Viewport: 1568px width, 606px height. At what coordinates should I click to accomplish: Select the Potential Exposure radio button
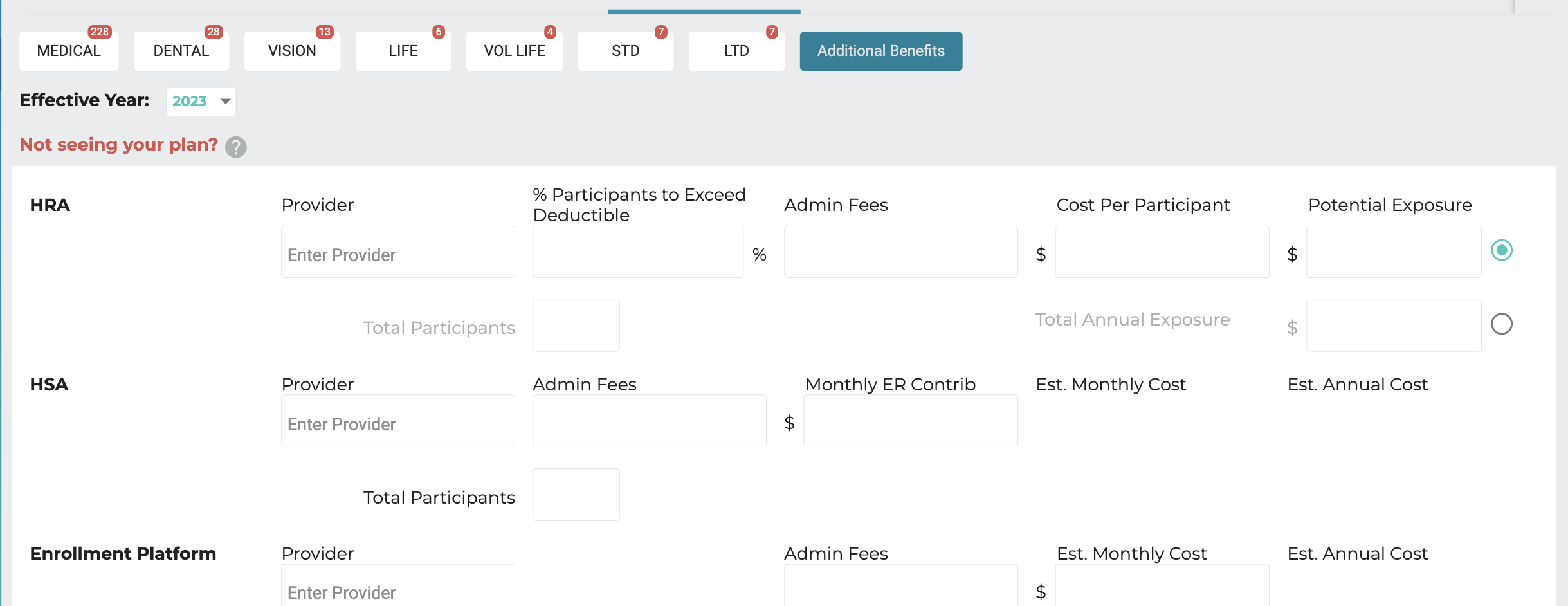pos(1502,250)
